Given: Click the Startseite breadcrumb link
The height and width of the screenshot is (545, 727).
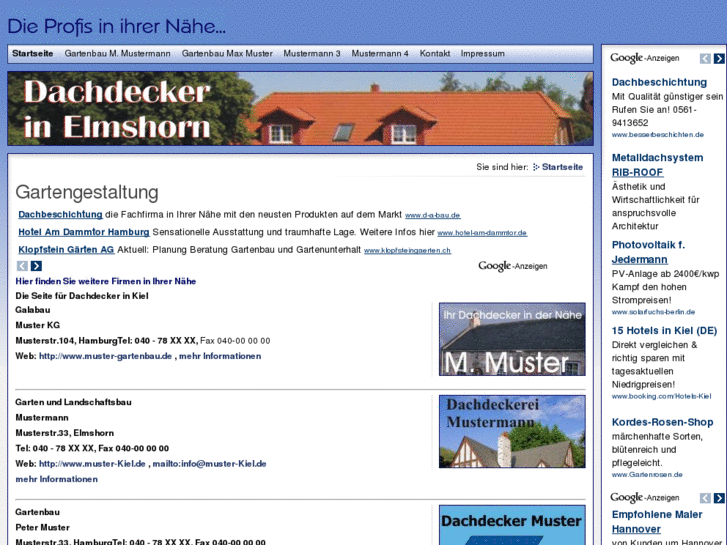Looking at the screenshot, I should click(x=562, y=167).
